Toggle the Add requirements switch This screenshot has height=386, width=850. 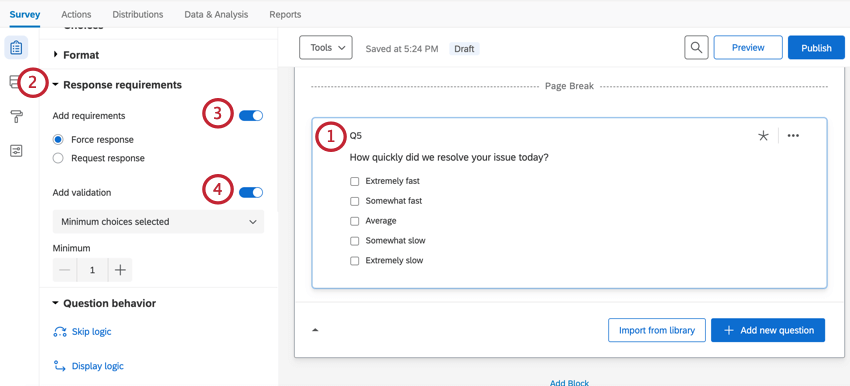[251, 115]
